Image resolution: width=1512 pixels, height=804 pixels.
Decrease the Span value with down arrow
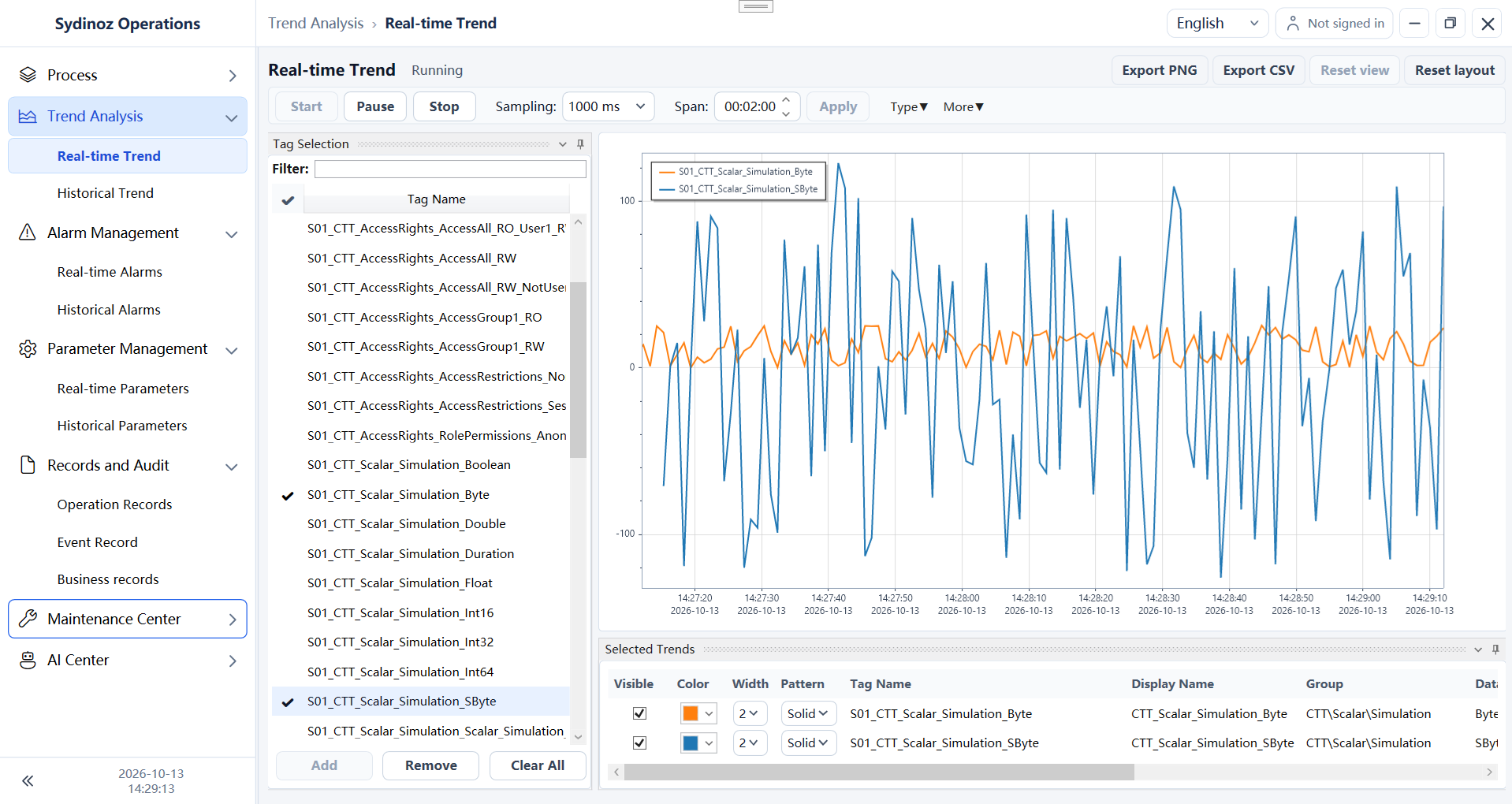tap(786, 114)
